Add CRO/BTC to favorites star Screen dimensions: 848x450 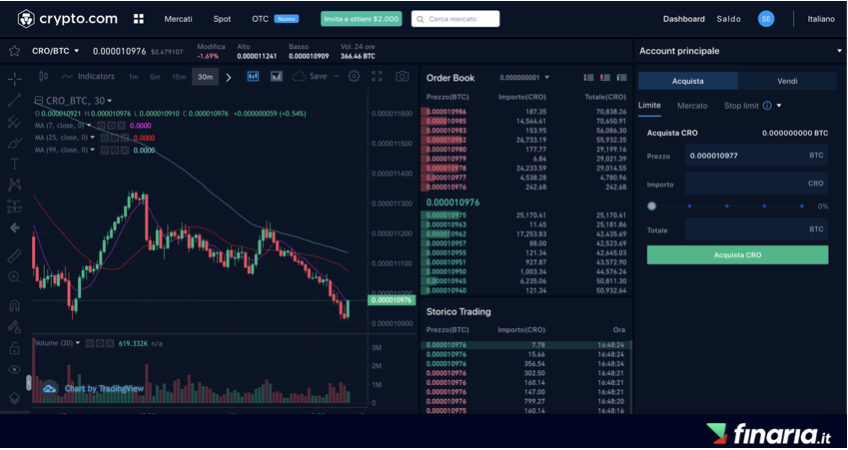(x=15, y=51)
